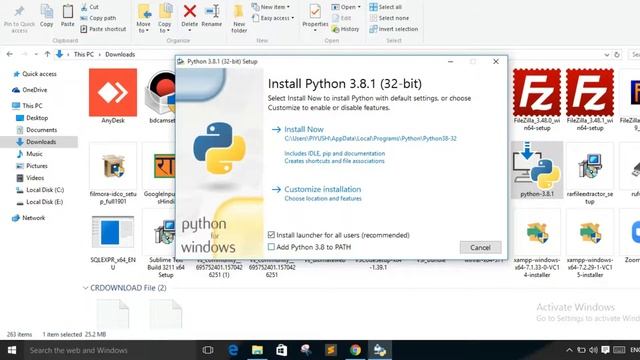Click History in the ribbon
640x360 pixels.
tap(345, 29)
